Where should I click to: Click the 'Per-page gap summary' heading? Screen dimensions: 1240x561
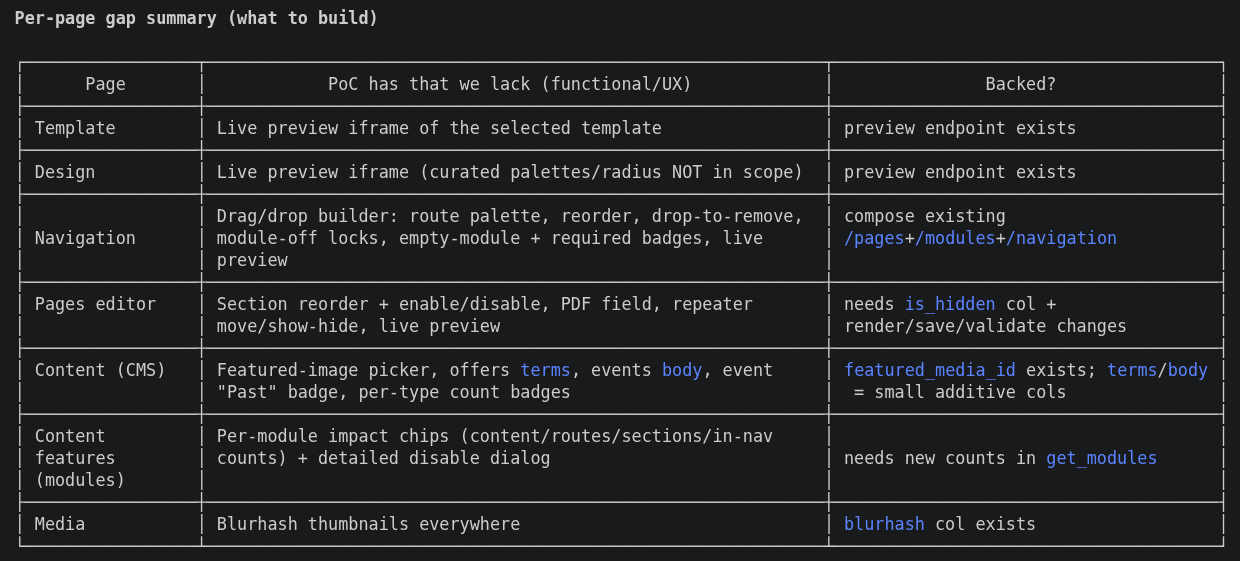(x=196, y=18)
